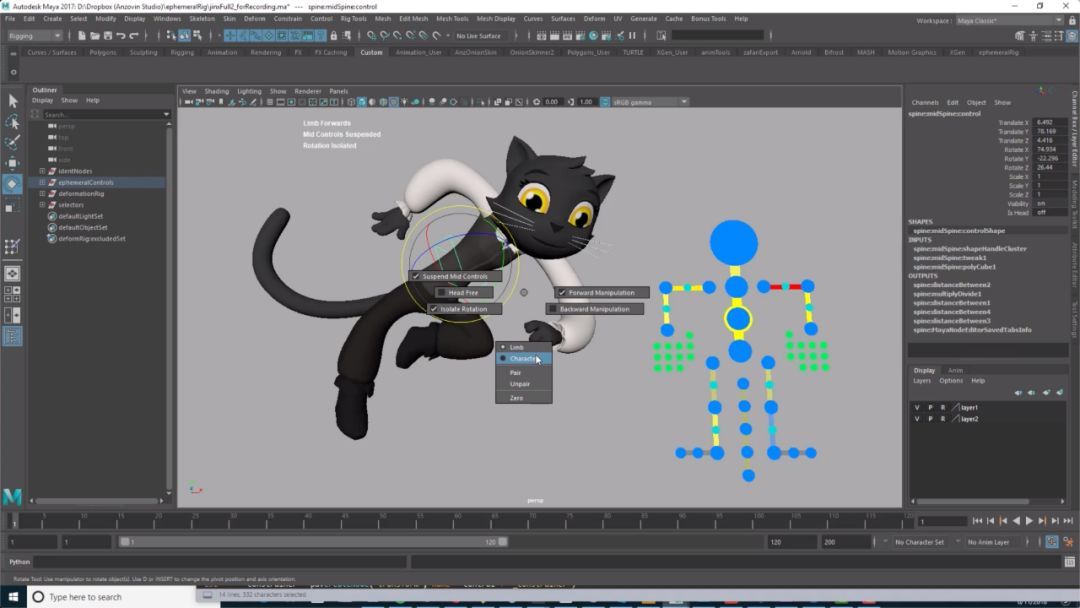Click the Redo arrow on status line
The height and width of the screenshot is (608, 1080).
tap(134, 36)
